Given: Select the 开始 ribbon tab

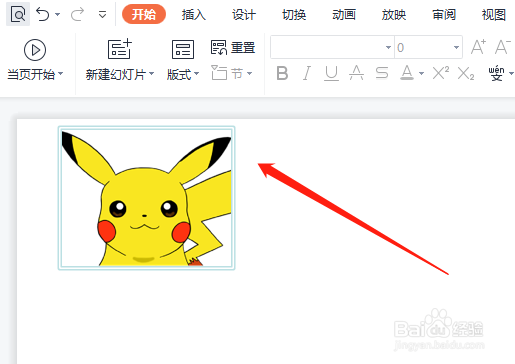Looking at the screenshot, I should pyautogui.click(x=144, y=14).
